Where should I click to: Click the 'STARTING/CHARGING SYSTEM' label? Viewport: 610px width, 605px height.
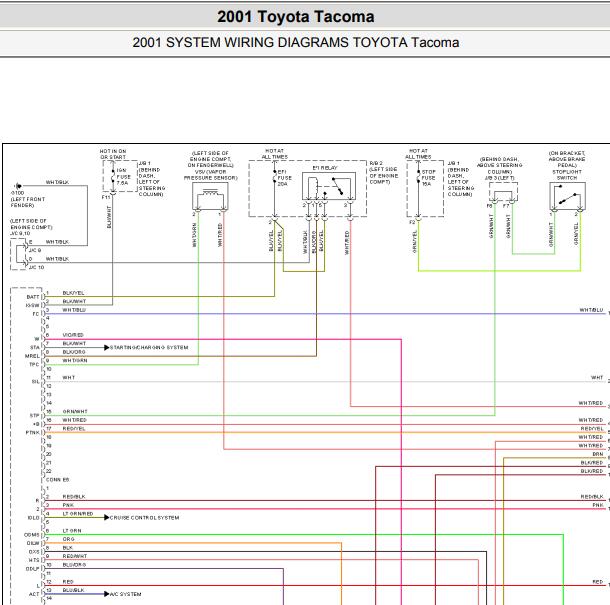click(149, 347)
